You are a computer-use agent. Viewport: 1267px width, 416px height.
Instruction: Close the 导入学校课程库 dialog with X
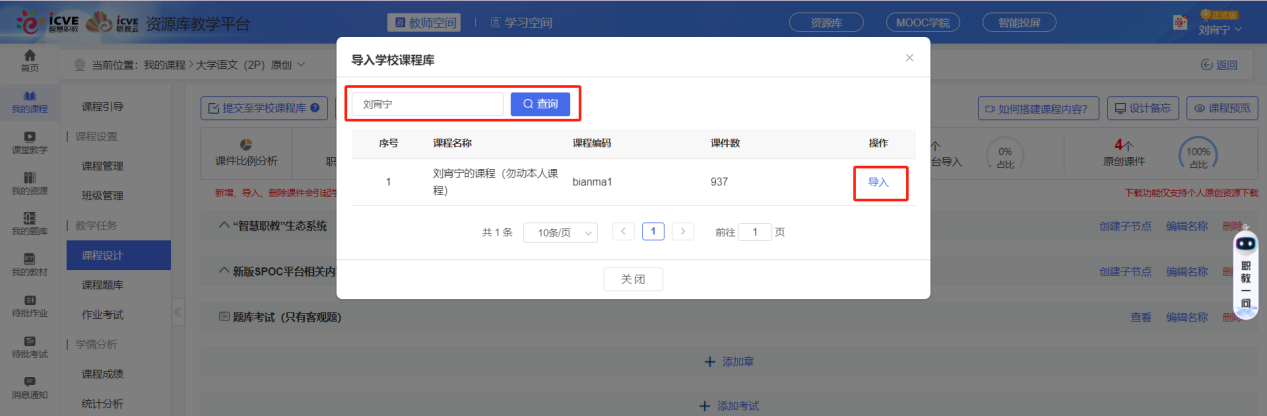coord(909,58)
